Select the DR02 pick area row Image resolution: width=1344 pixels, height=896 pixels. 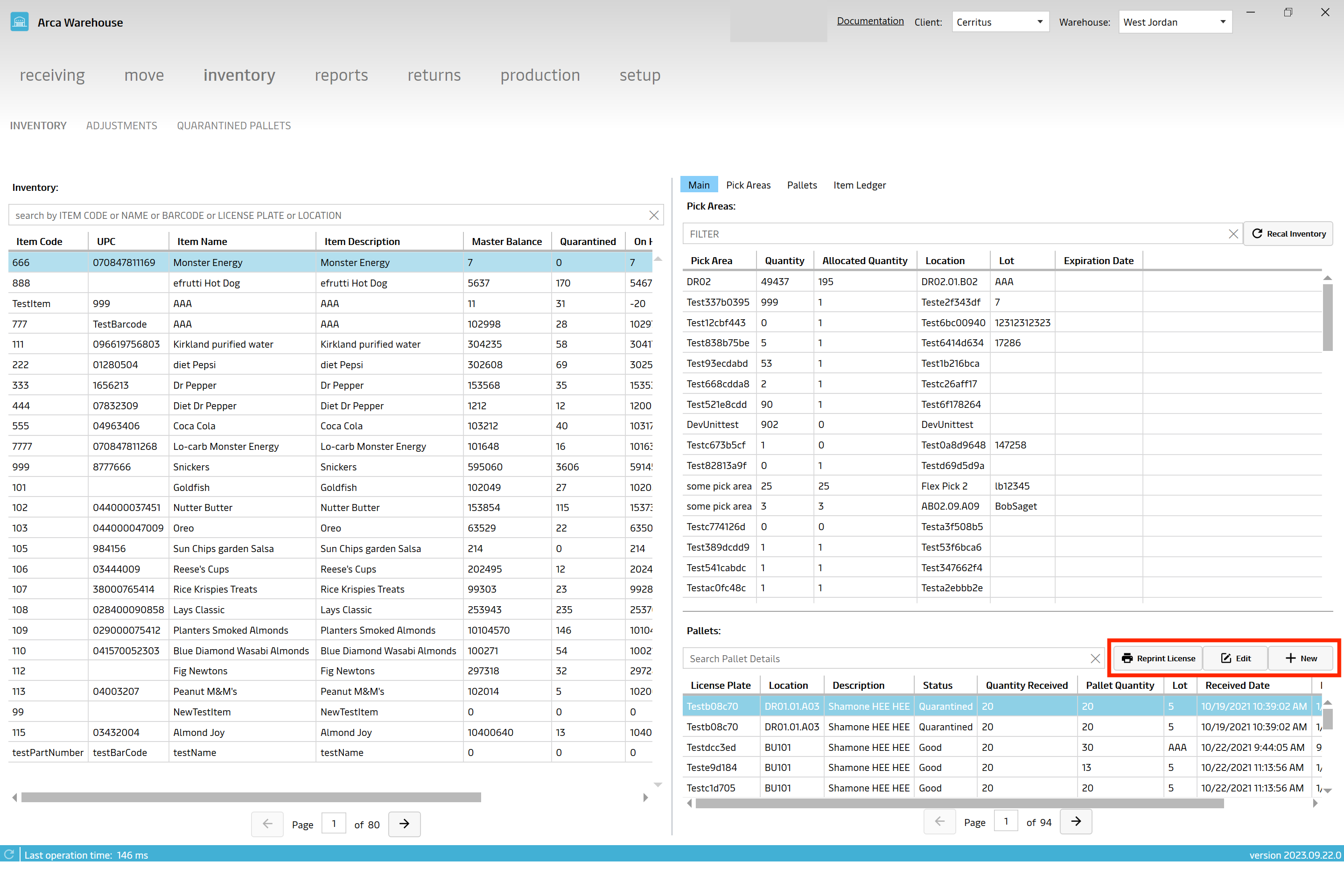point(1002,282)
